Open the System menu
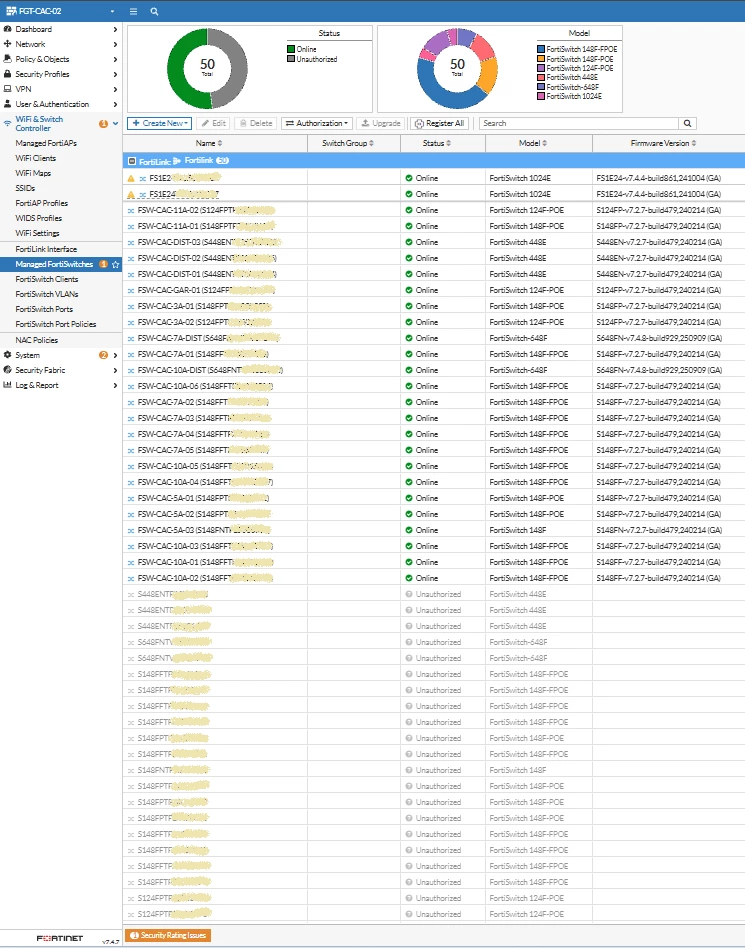The width and height of the screenshot is (745, 949). (61, 355)
